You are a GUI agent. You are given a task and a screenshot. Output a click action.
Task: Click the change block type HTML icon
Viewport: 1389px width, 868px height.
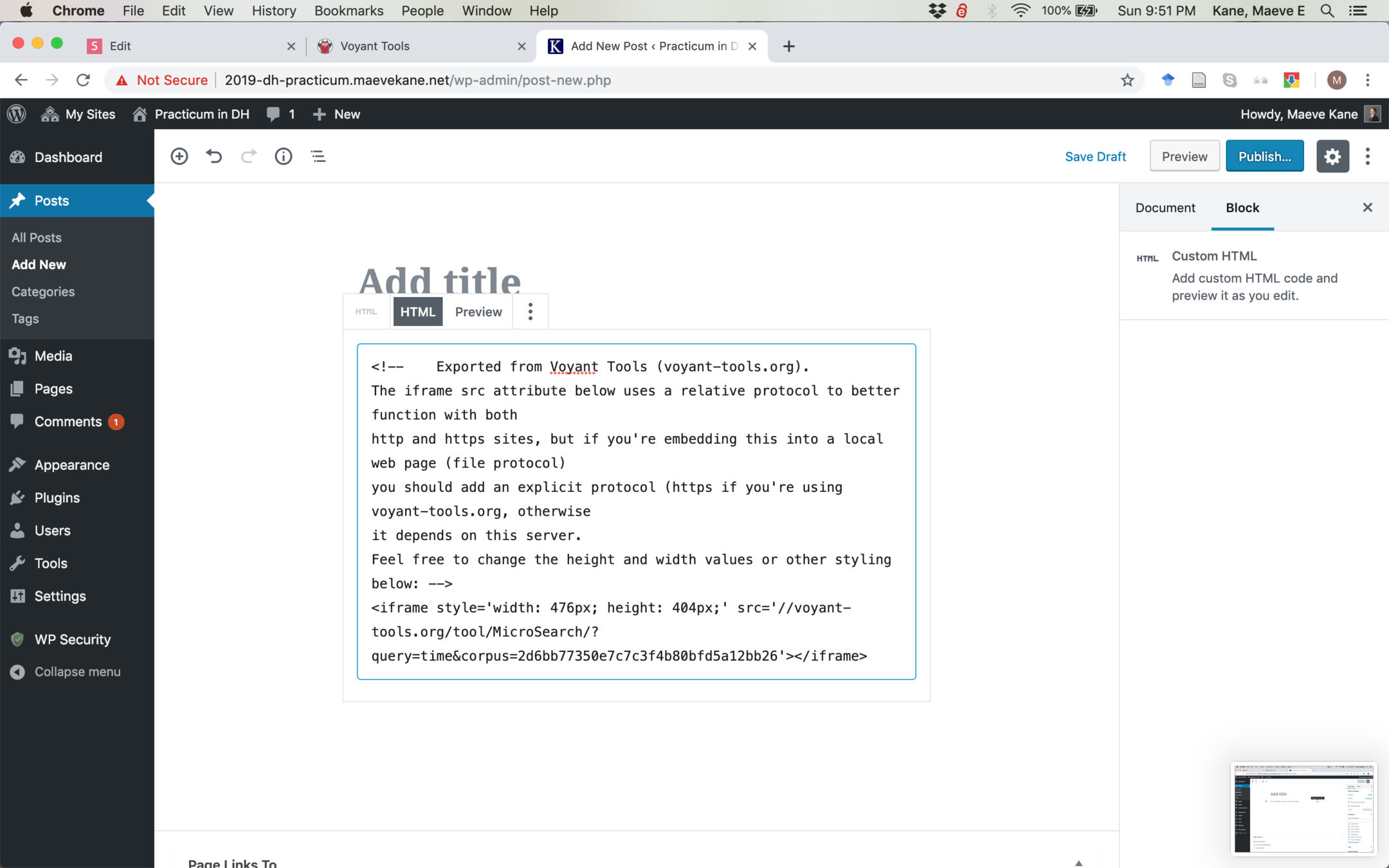click(x=367, y=312)
